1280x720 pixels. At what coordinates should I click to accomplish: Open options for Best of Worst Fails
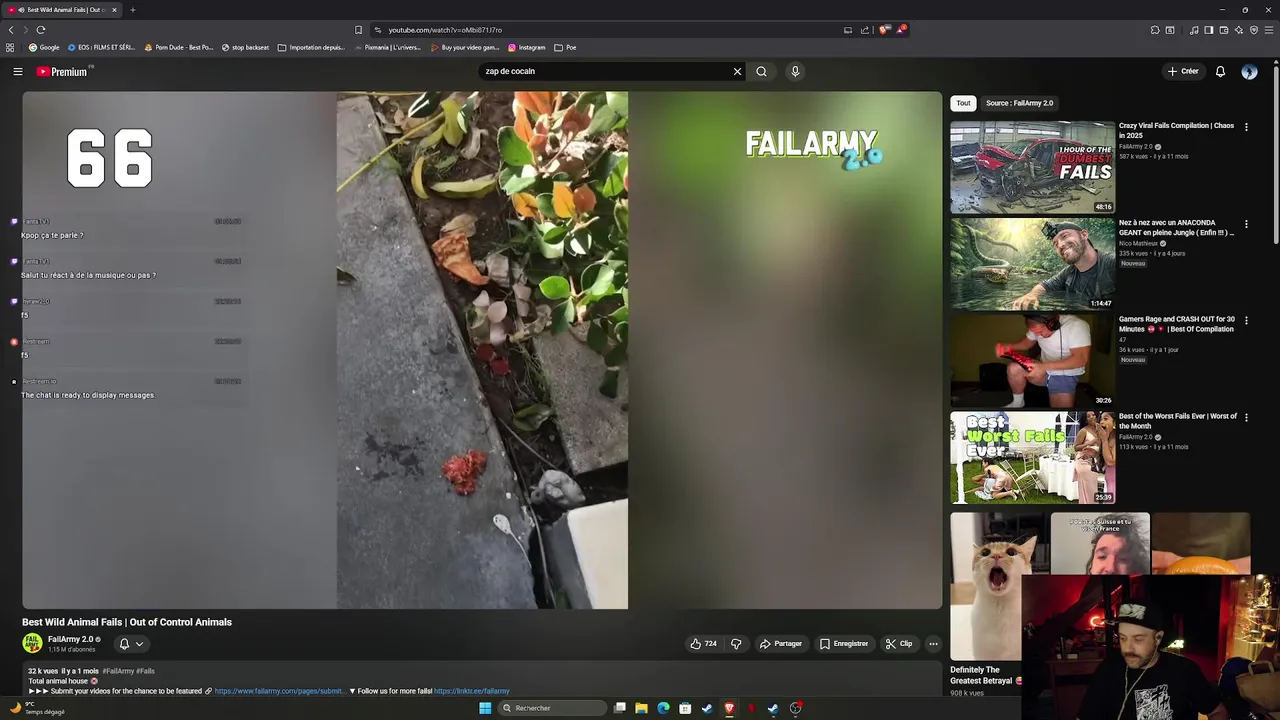pyautogui.click(x=1246, y=417)
